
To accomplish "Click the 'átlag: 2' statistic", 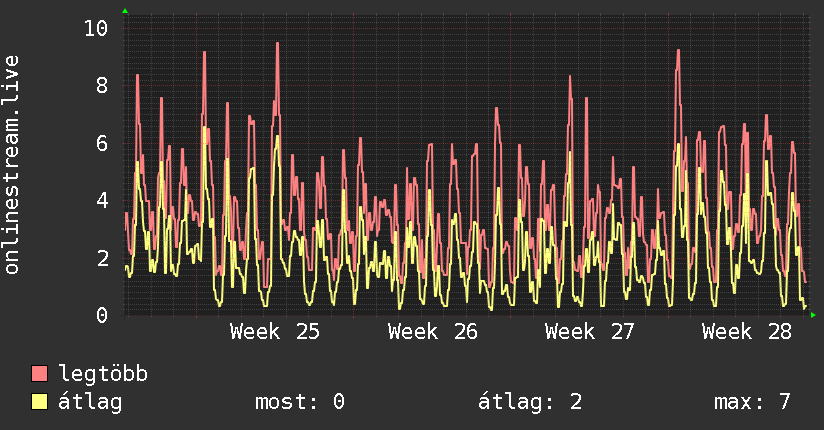I will pos(530,402).
